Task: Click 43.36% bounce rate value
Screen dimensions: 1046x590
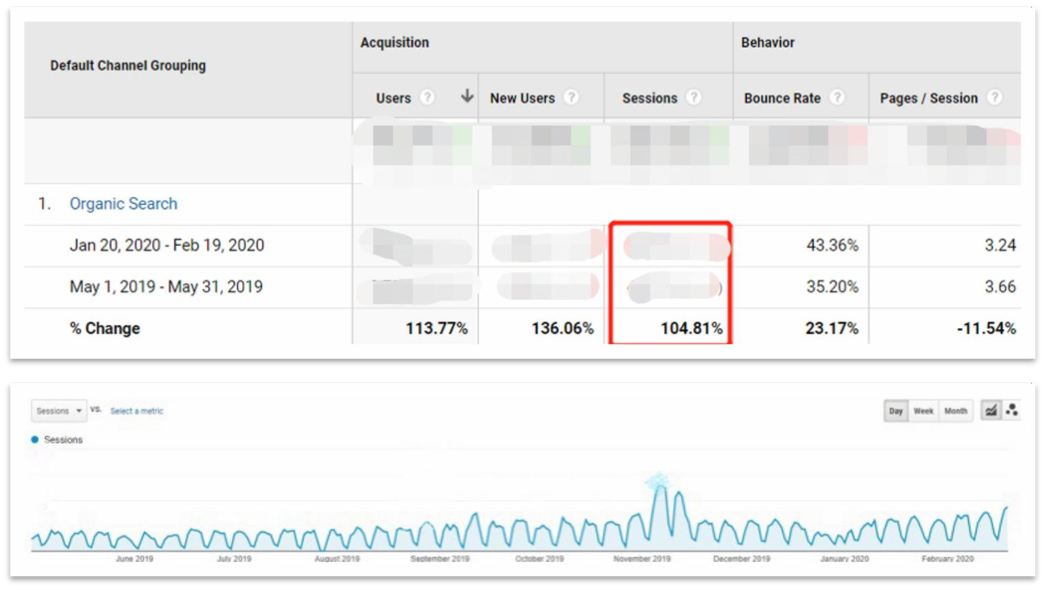Action: [x=833, y=246]
